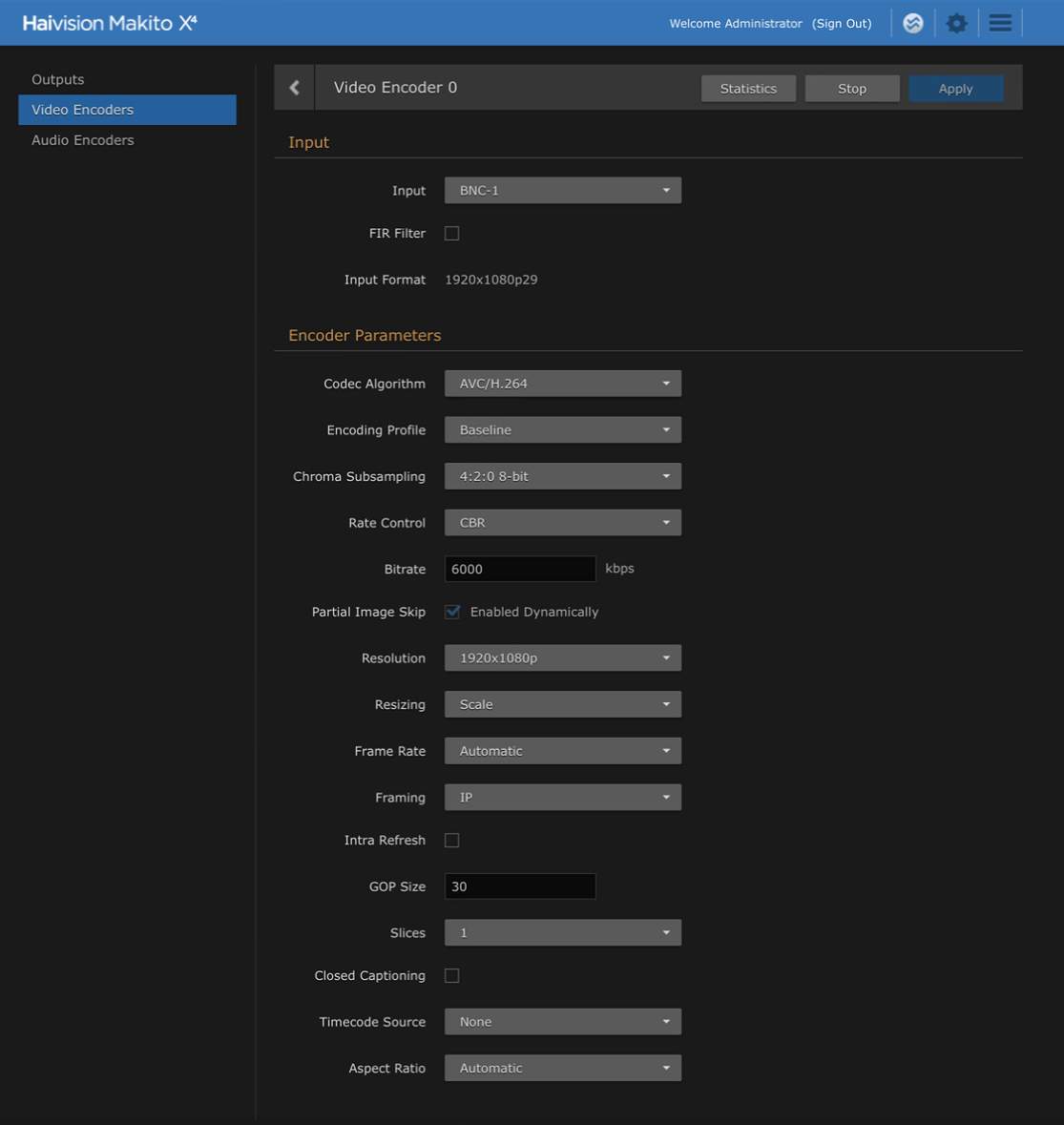Click the Enabled Dynamically label
Image resolution: width=1064 pixels, height=1125 pixels.
pyautogui.click(x=534, y=612)
